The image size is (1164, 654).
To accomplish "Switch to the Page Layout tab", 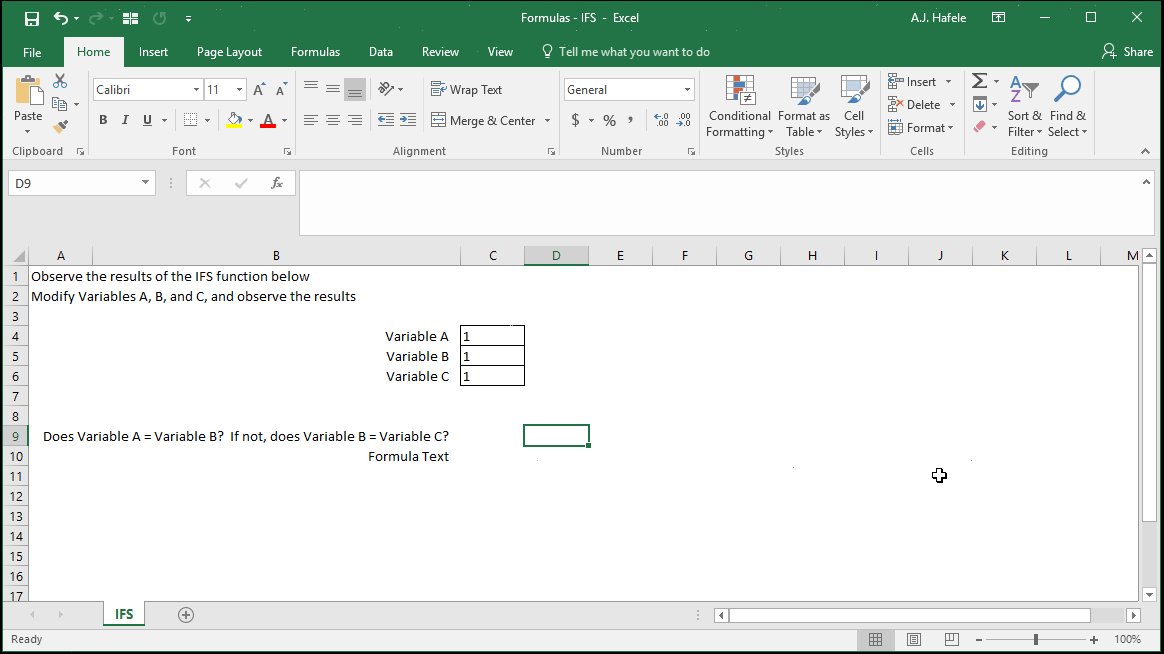I will click(x=229, y=52).
